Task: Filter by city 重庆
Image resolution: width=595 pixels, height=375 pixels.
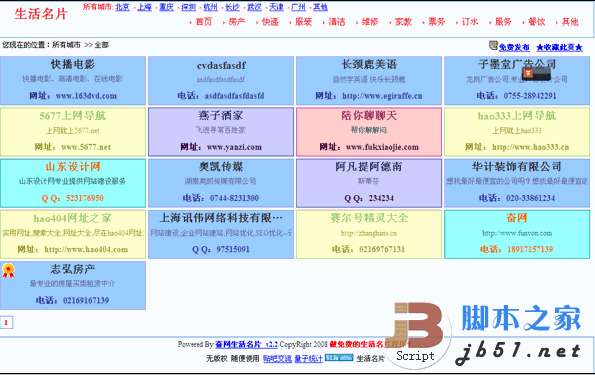Action: [167, 7]
